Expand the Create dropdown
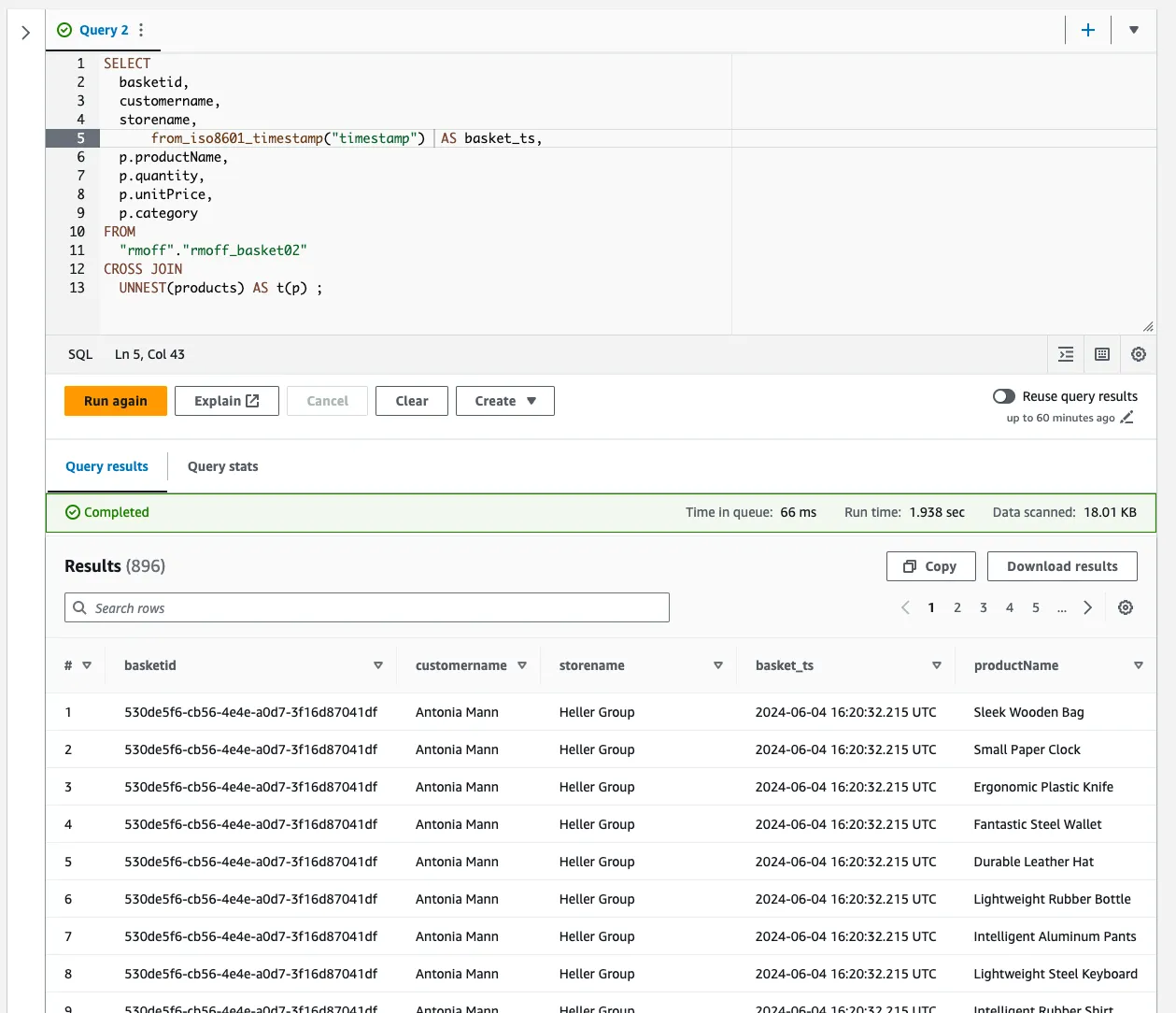The image size is (1176, 1013). pos(505,401)
